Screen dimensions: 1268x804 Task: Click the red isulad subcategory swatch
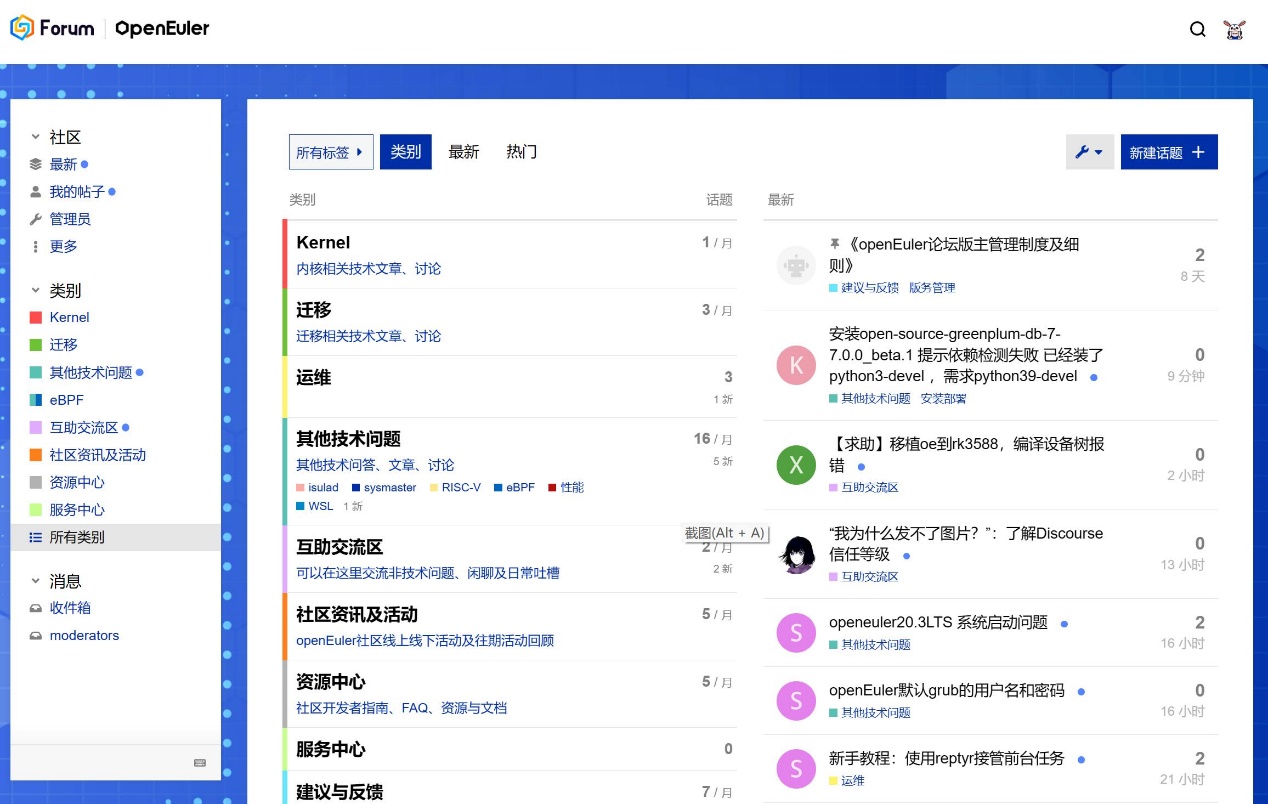pos(301,488)
